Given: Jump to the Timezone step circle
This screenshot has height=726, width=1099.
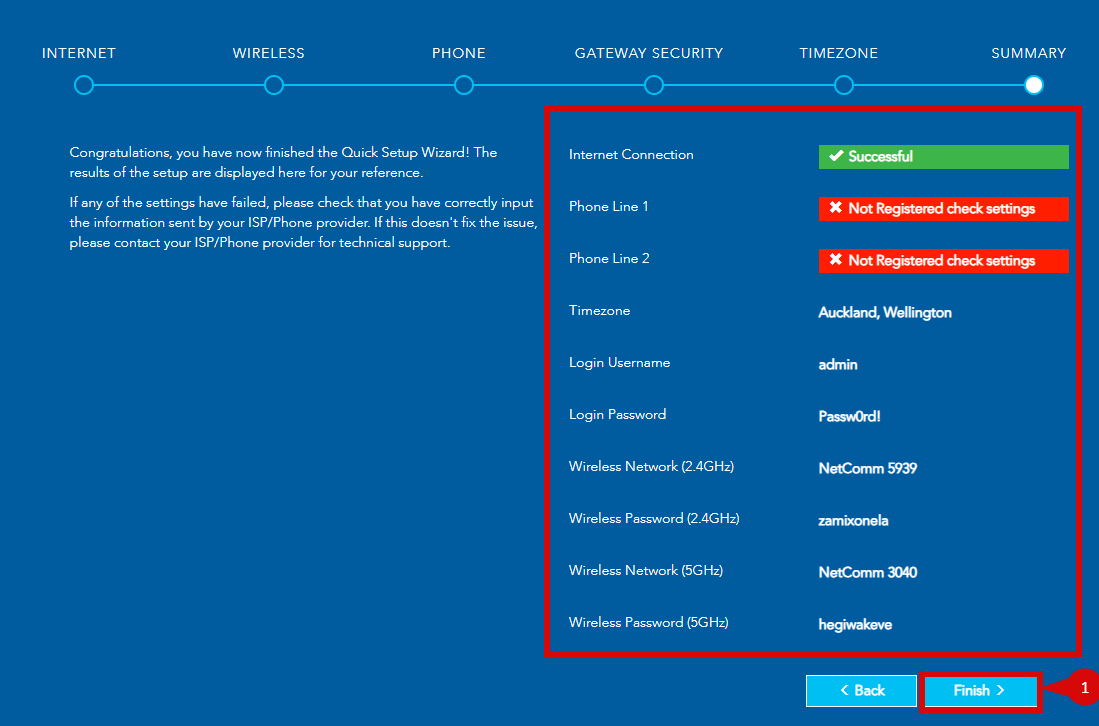Looking at the screenshot, I should (x=844, y=86).
